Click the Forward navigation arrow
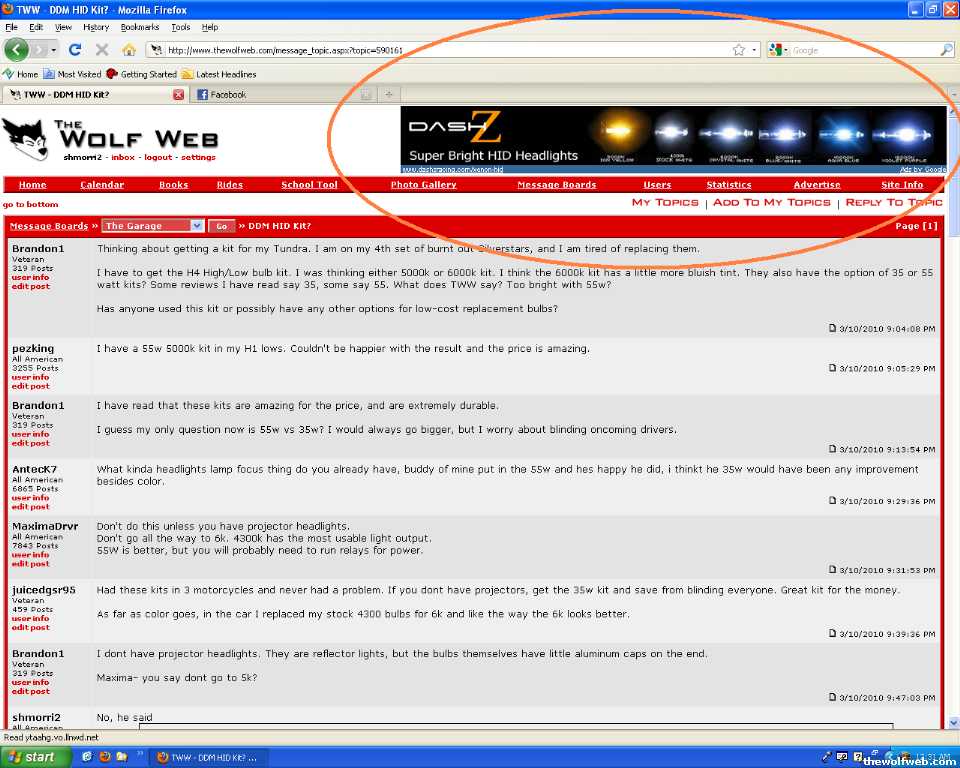Viewport: 960px width, 768px height. tap(40, 50)
